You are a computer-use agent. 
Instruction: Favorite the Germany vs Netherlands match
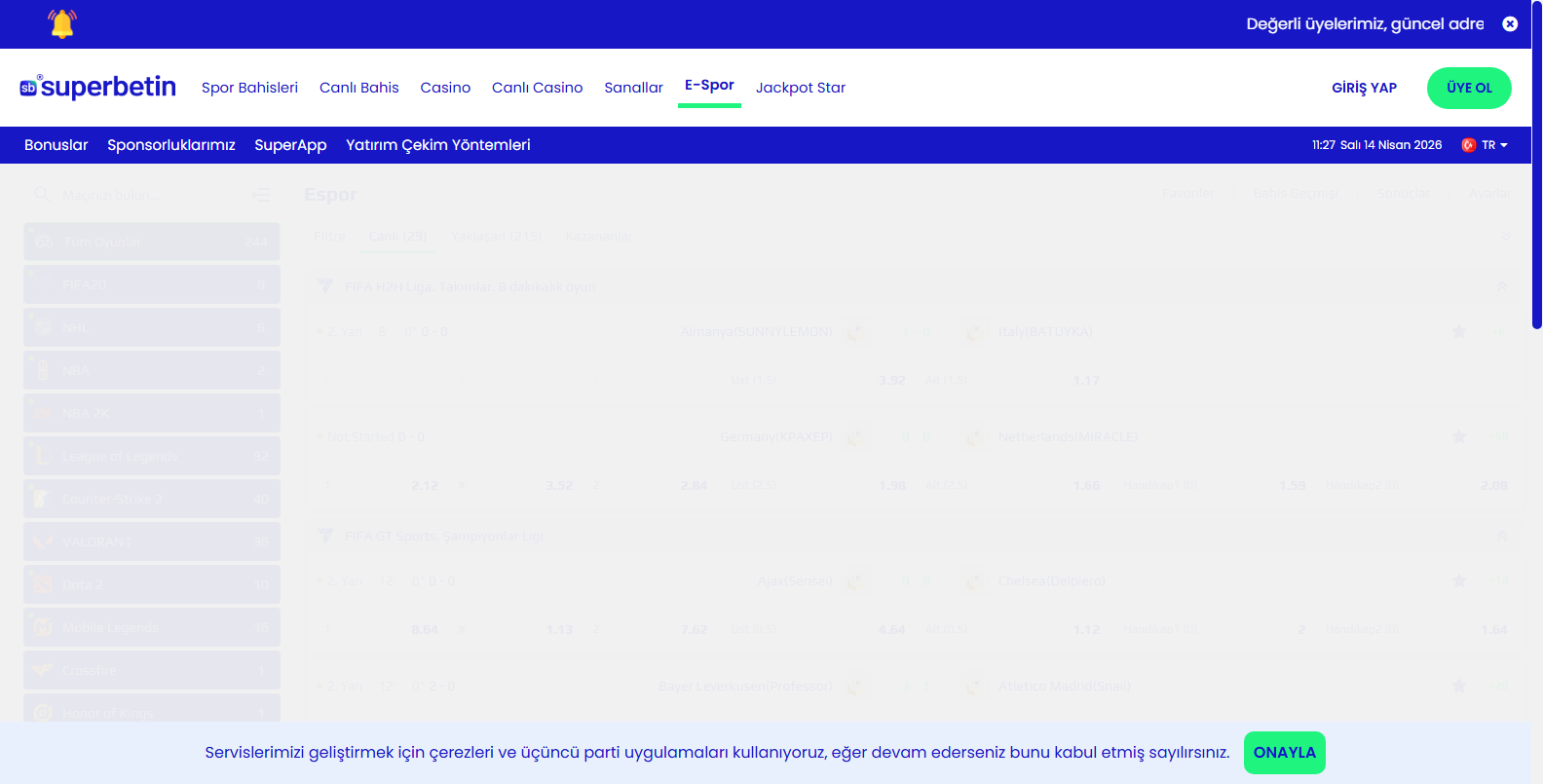(x=1459, y=437)
